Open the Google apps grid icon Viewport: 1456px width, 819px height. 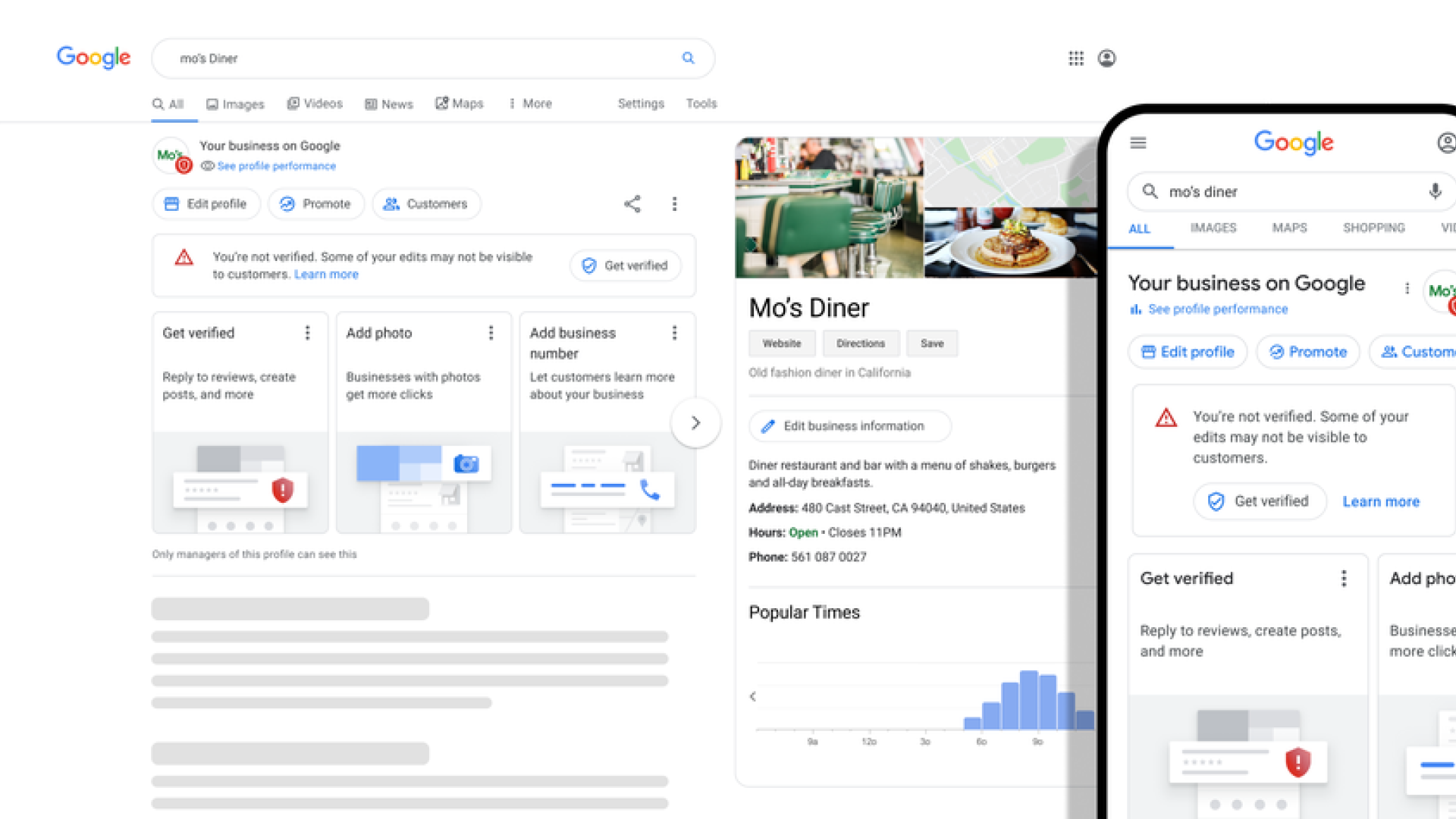point(1076,58)
